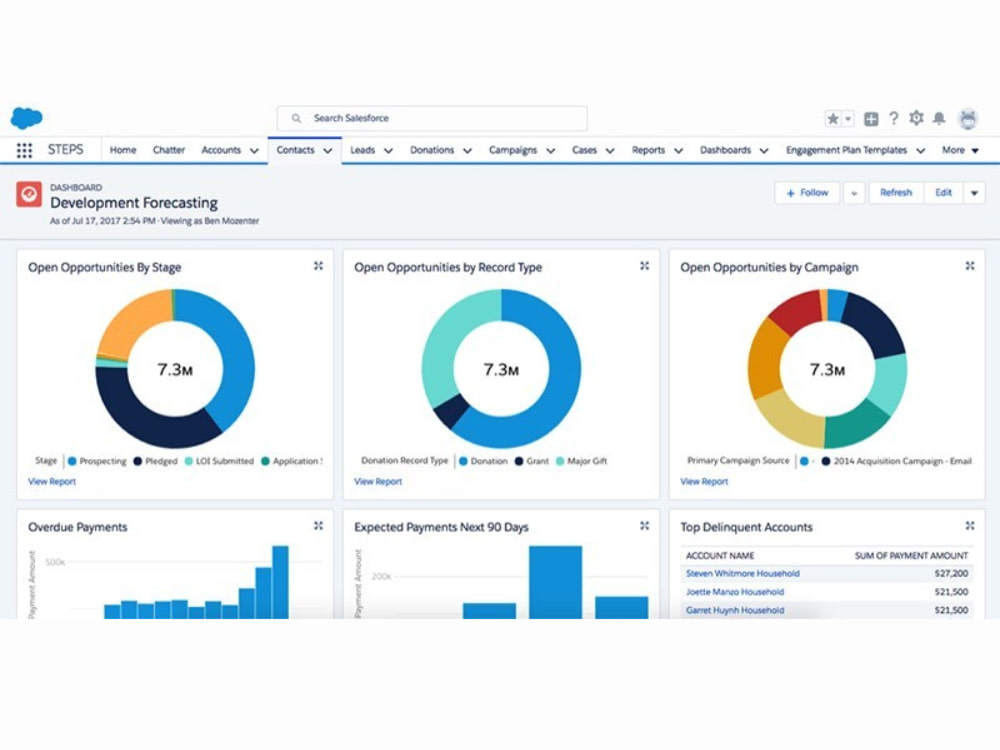Click the Grant legend swatch
This screenshot has height=750, width=1000.
(519, 461)
